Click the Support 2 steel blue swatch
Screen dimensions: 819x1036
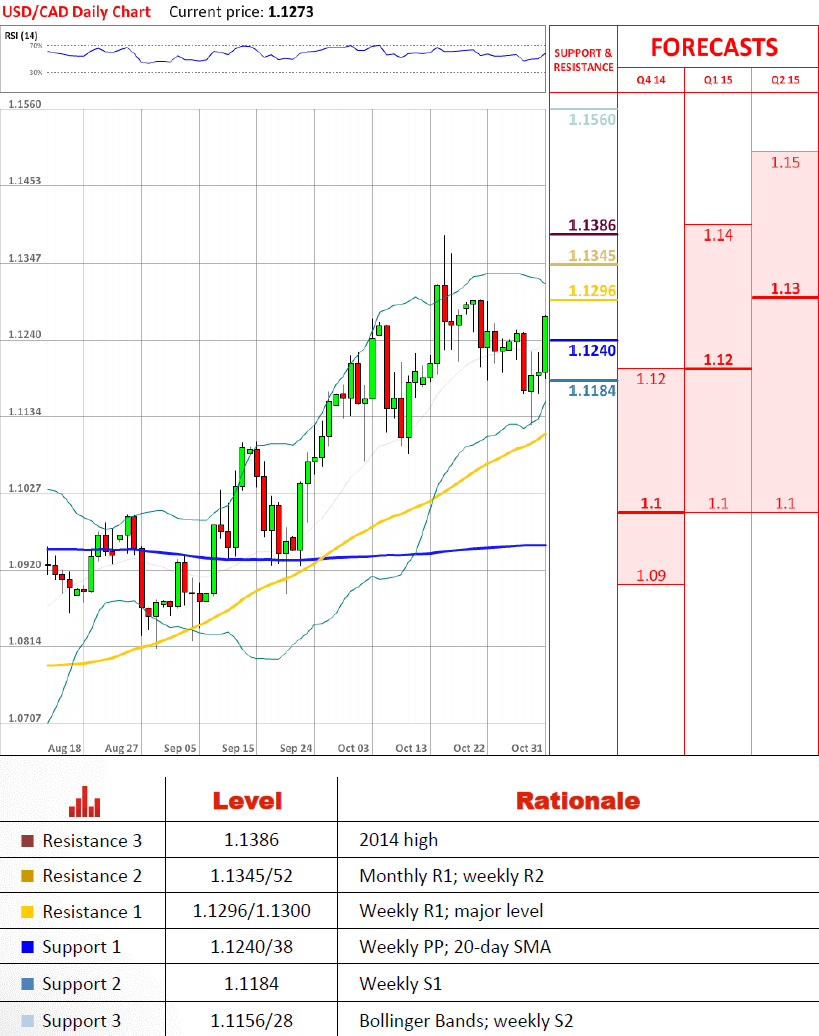(x=28, y=984)
